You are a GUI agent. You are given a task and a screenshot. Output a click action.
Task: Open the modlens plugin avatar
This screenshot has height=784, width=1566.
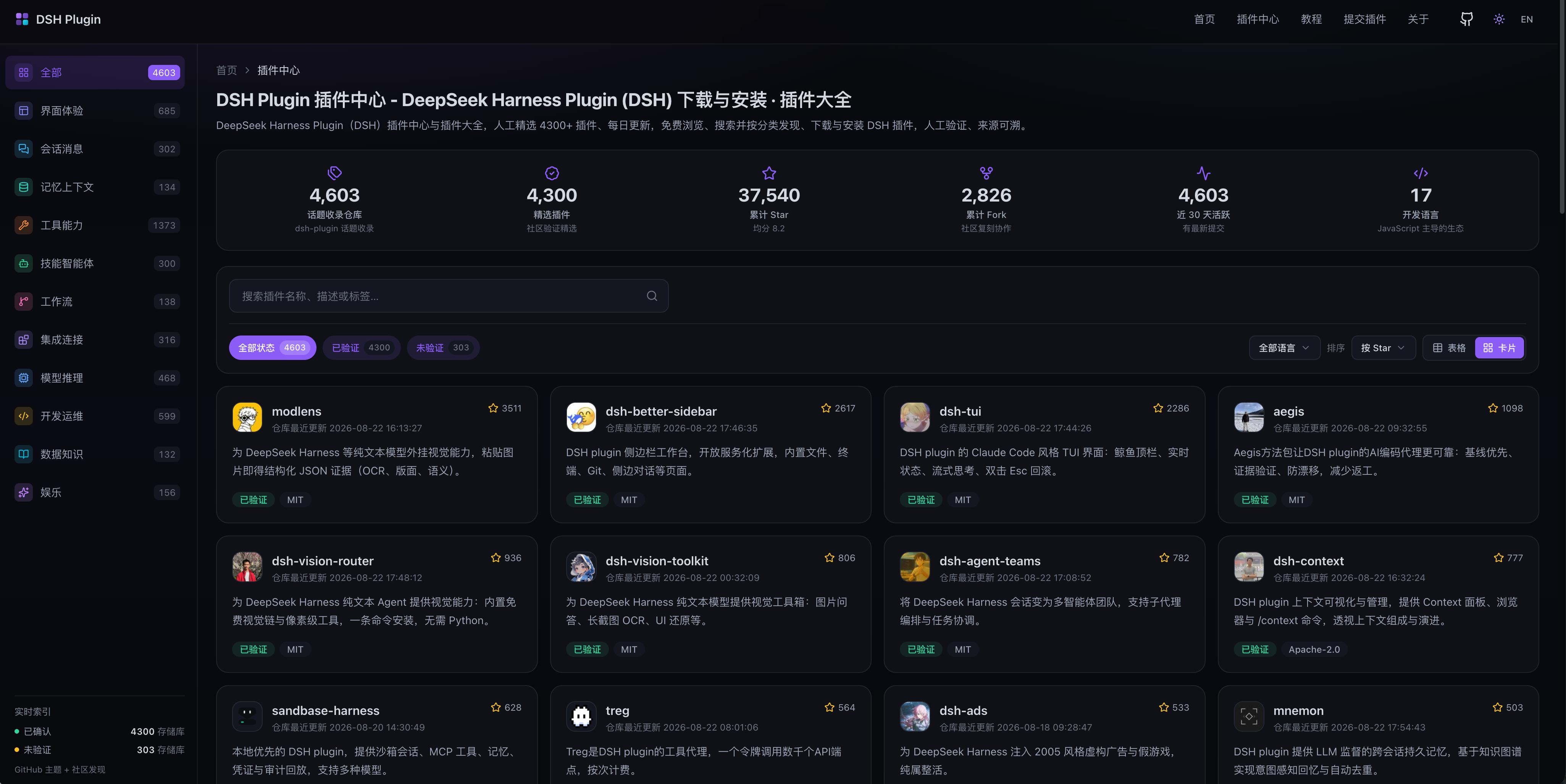pyautogui.click(x=247, y=418)
